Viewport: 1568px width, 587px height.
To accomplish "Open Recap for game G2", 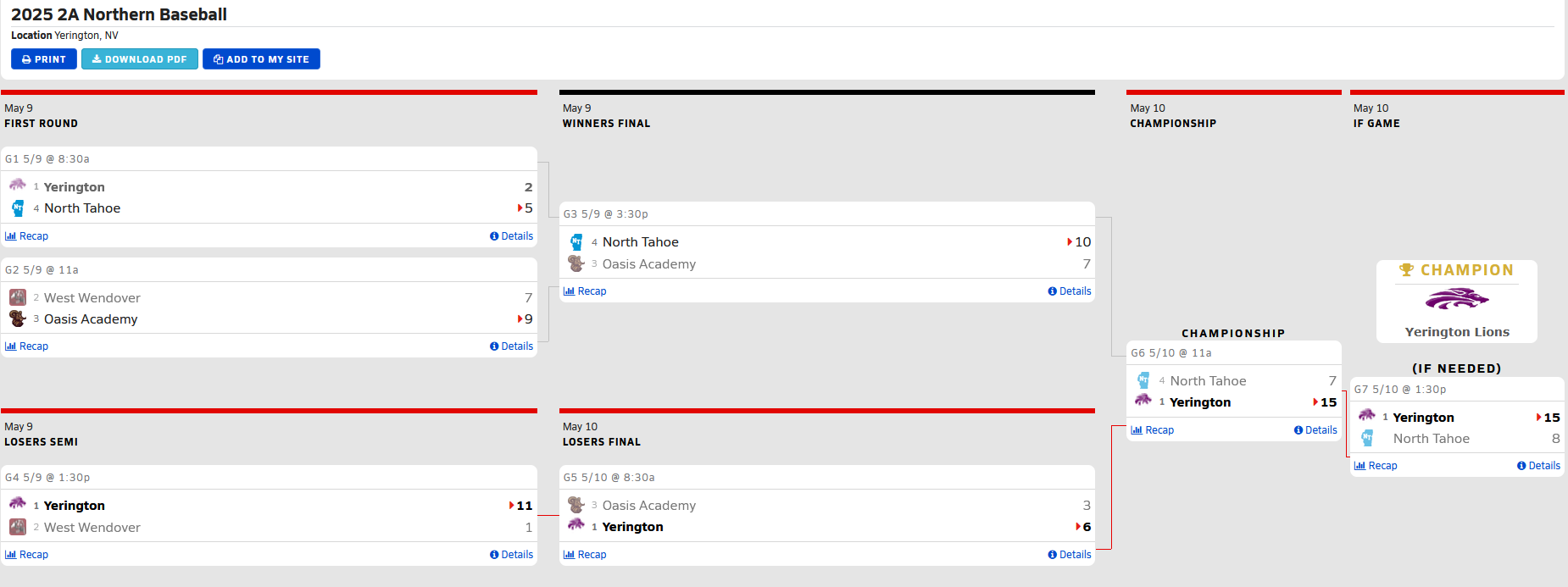I will point(27,346).
